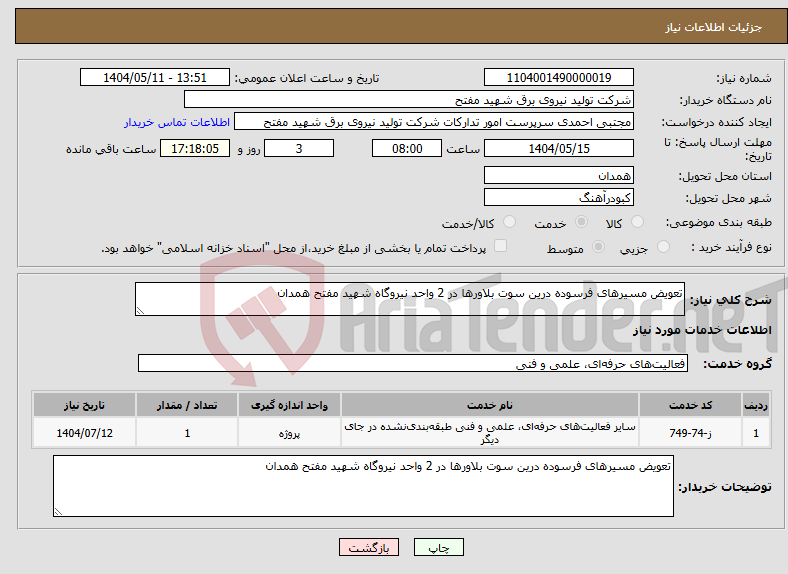Click the تاریخ نیاز column header
The height and width of the screenshot is (574, 788).
tap(84, 405)
